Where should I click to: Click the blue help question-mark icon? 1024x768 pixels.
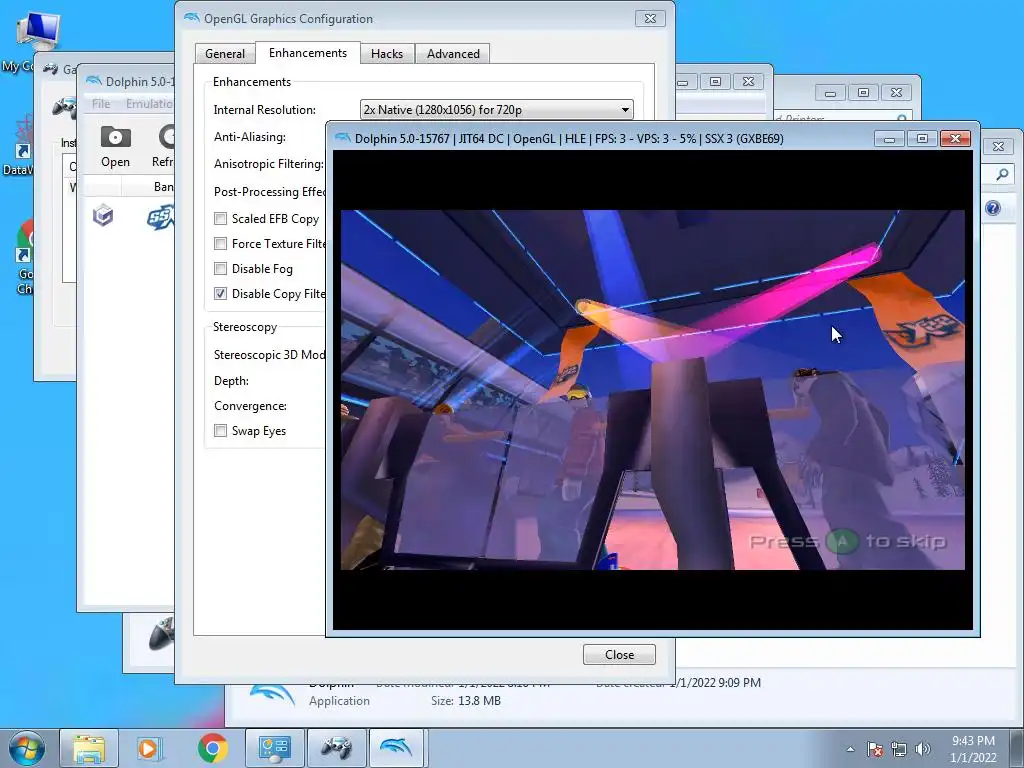tap(993, 208)
